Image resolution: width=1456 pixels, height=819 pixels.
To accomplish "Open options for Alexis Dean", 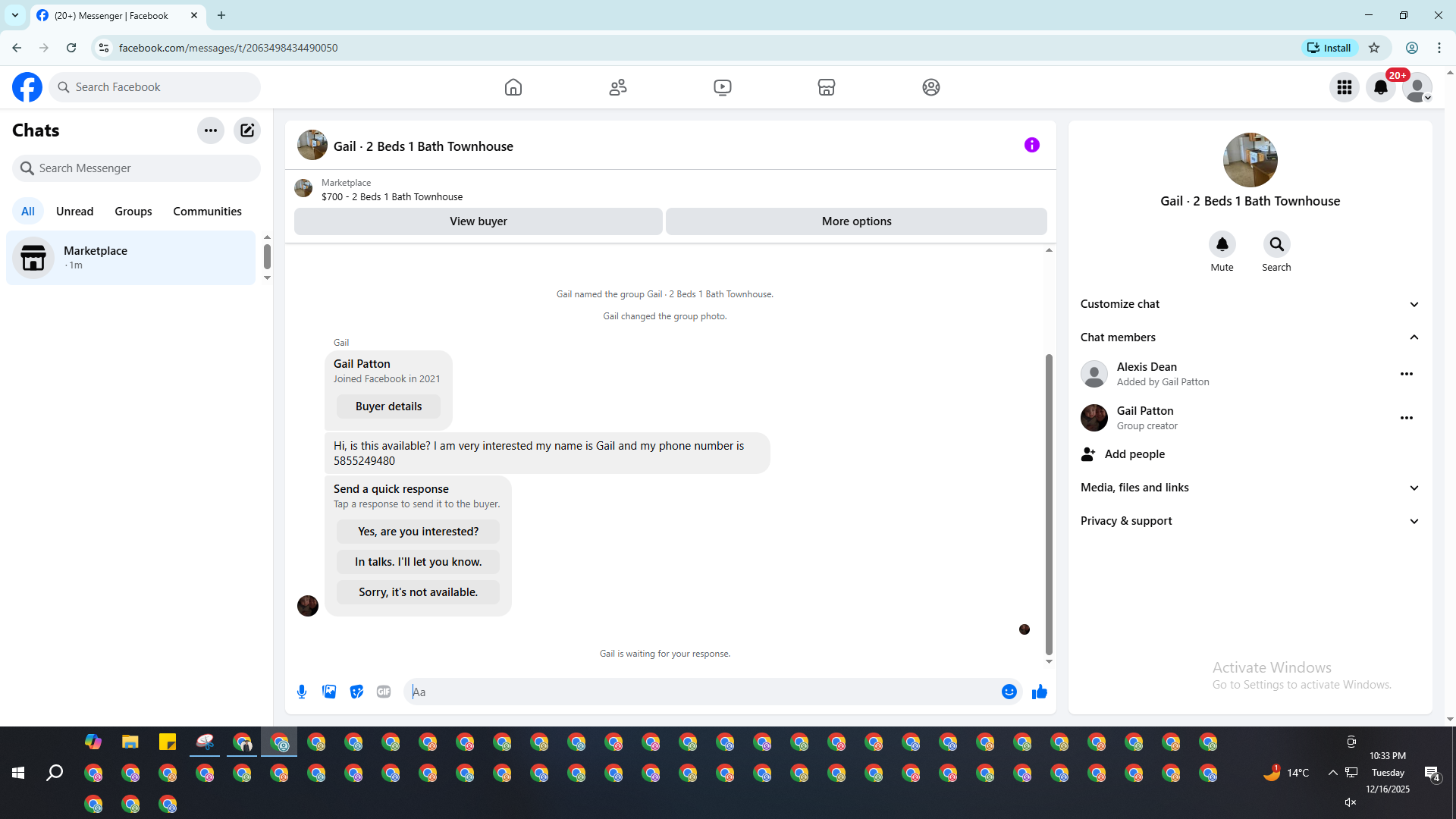I will pos(1407,374).
